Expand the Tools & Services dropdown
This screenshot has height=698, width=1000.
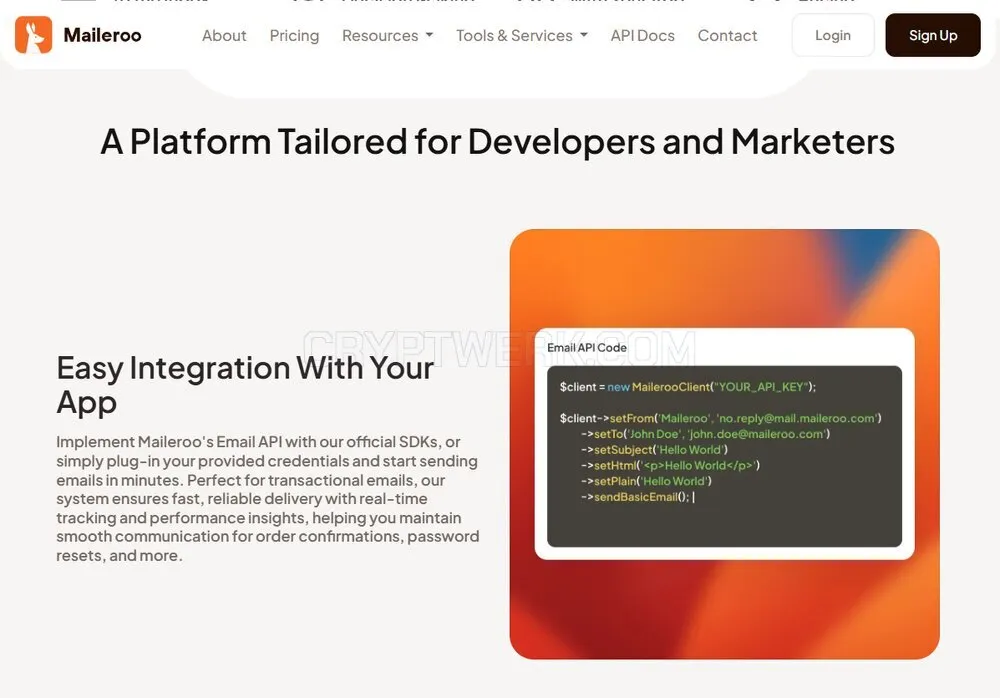point(522,36)
